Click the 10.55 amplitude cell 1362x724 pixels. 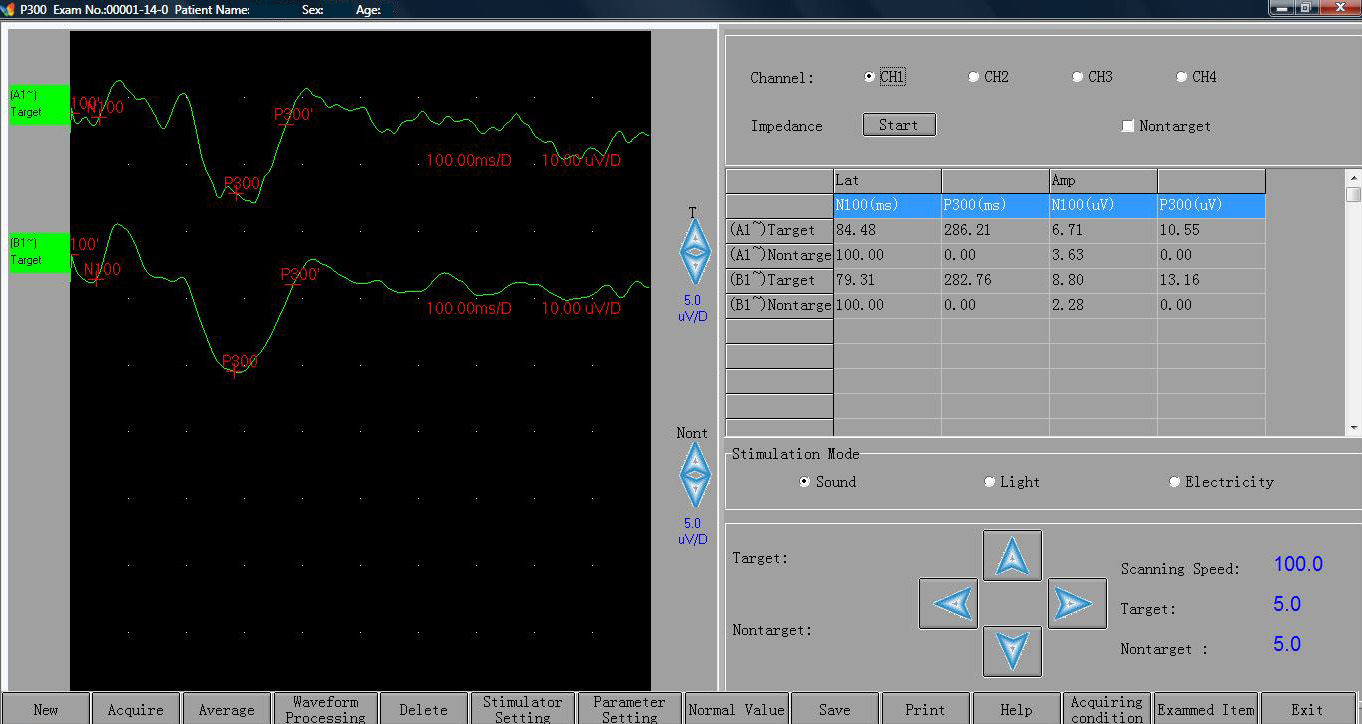[1212, 230]
